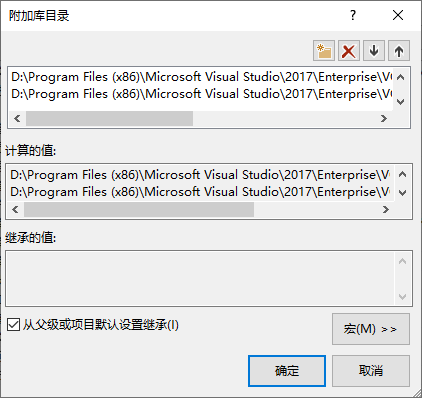This screenshot has width=422, height=398.
Task: Delete selected line with red X icon
Action: [349, 51]
